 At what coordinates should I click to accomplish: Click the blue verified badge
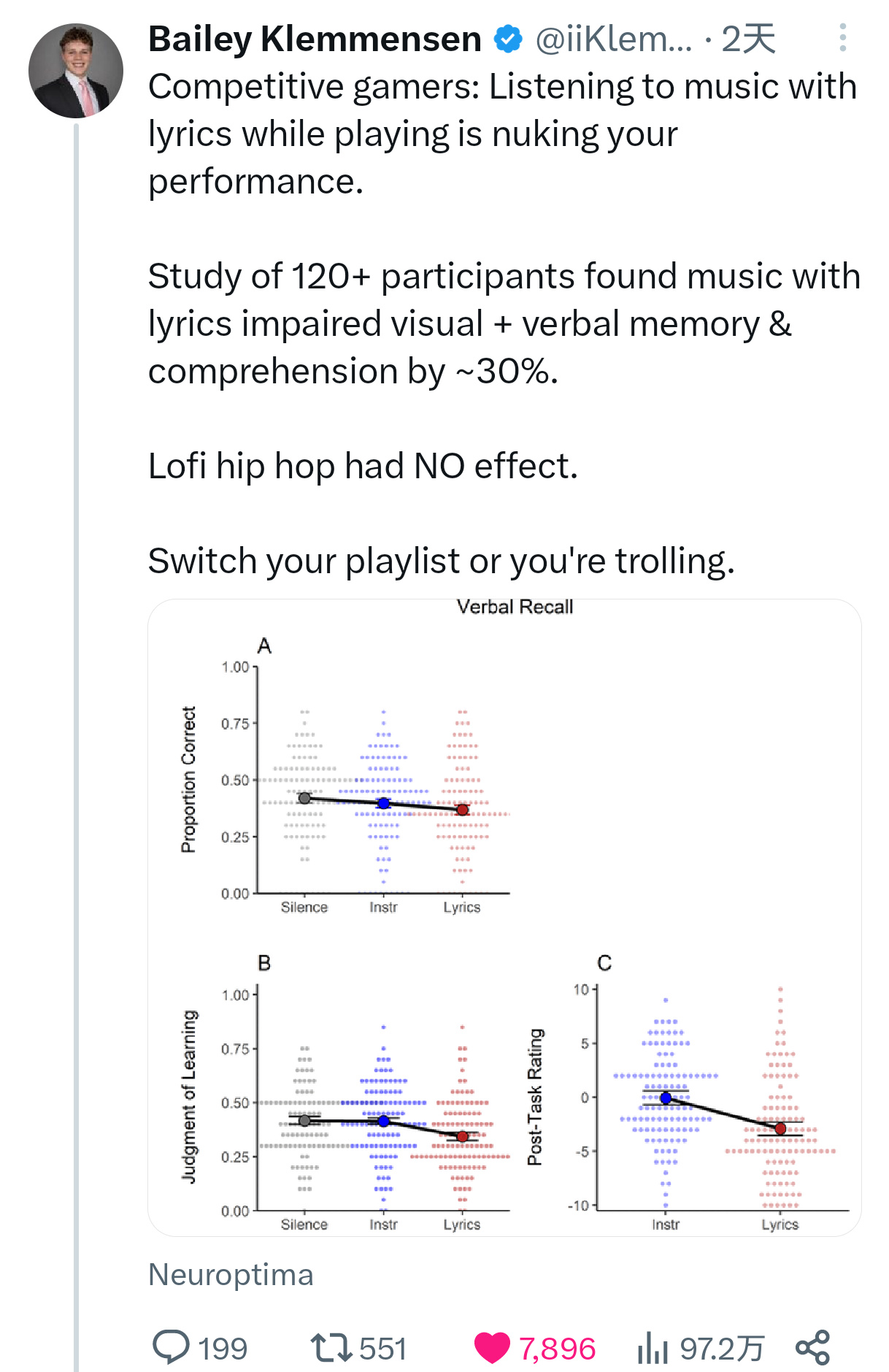pyautogui.click(x=508, y=39)
